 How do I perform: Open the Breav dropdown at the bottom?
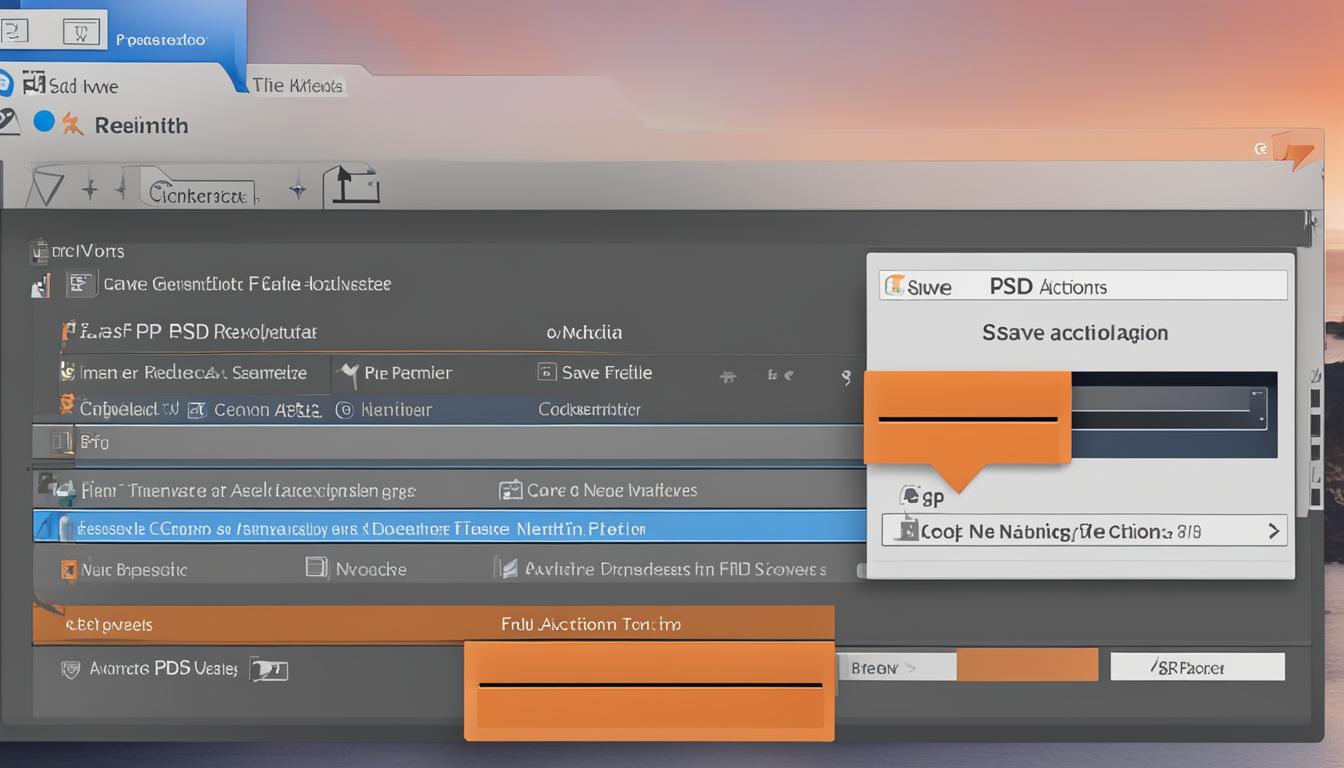pyautogui.click(x=895, y=667)
